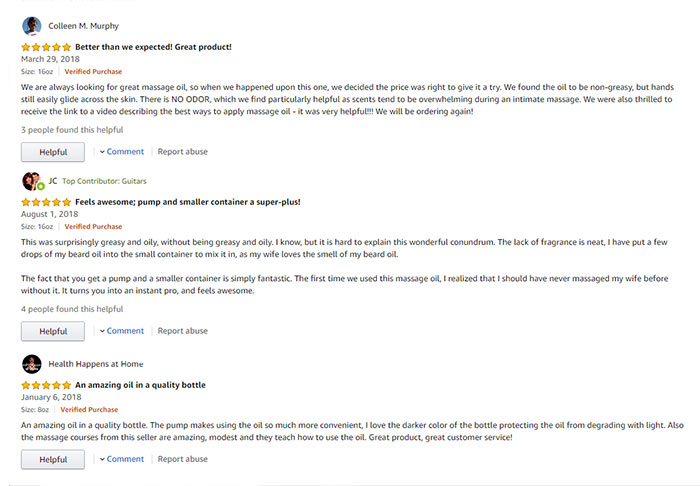Image resolution: width=700 pixels, height=486 pixels.
Task: Report abuse on Health Happens at Home review
Action: tap(183, 459)
